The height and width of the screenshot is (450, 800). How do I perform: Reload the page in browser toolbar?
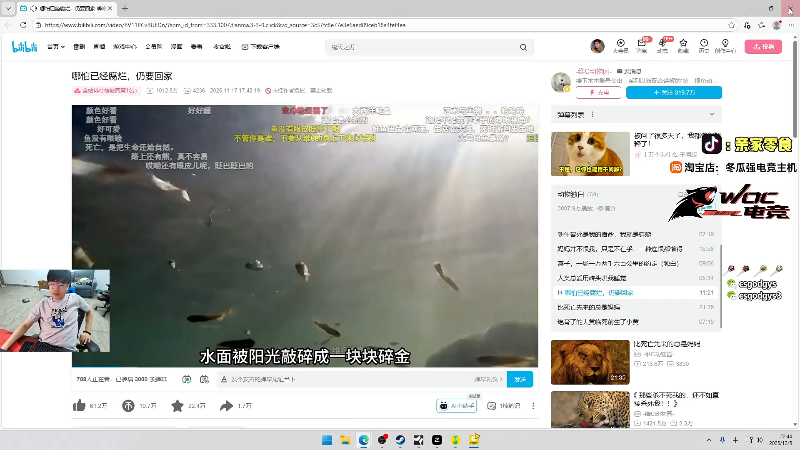click(x=23, y=24)
